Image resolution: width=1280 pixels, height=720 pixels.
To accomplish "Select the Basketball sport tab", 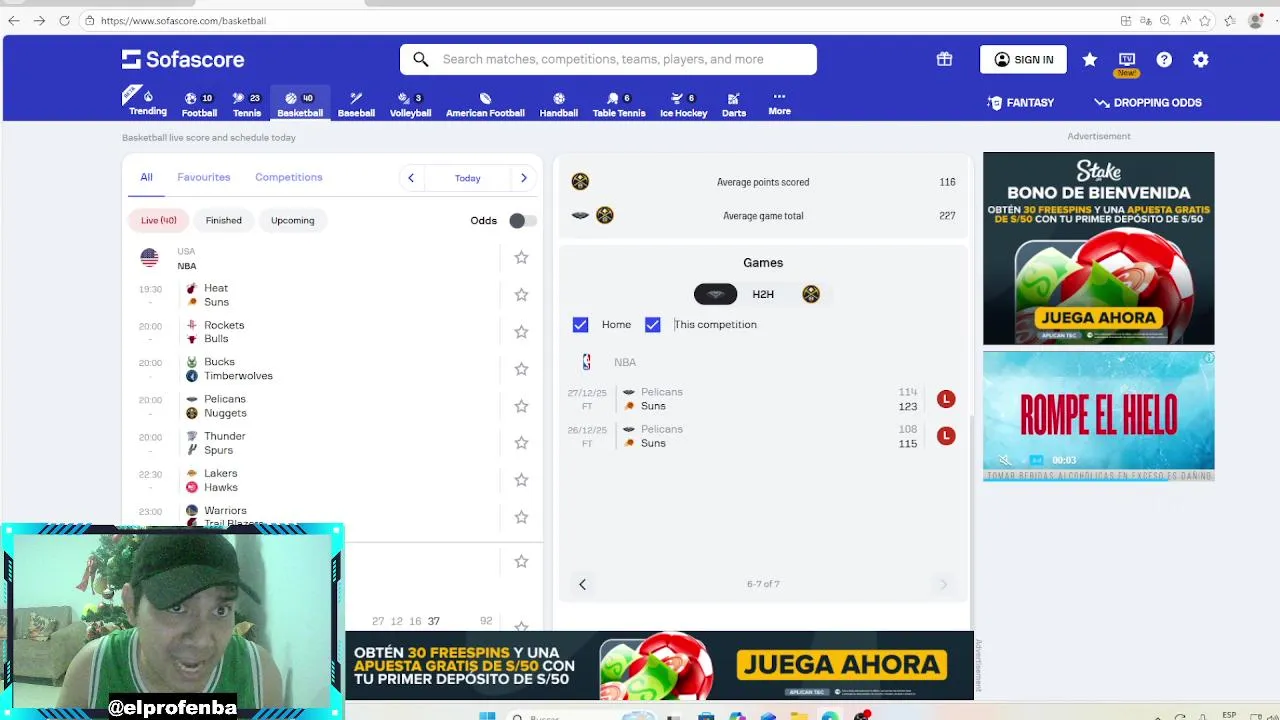I will 300,104.
